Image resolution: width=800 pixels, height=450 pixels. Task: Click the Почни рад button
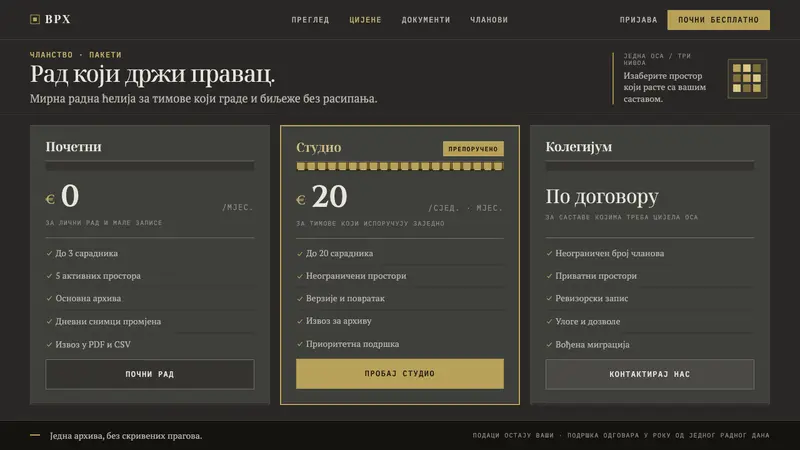coord(150,374)
